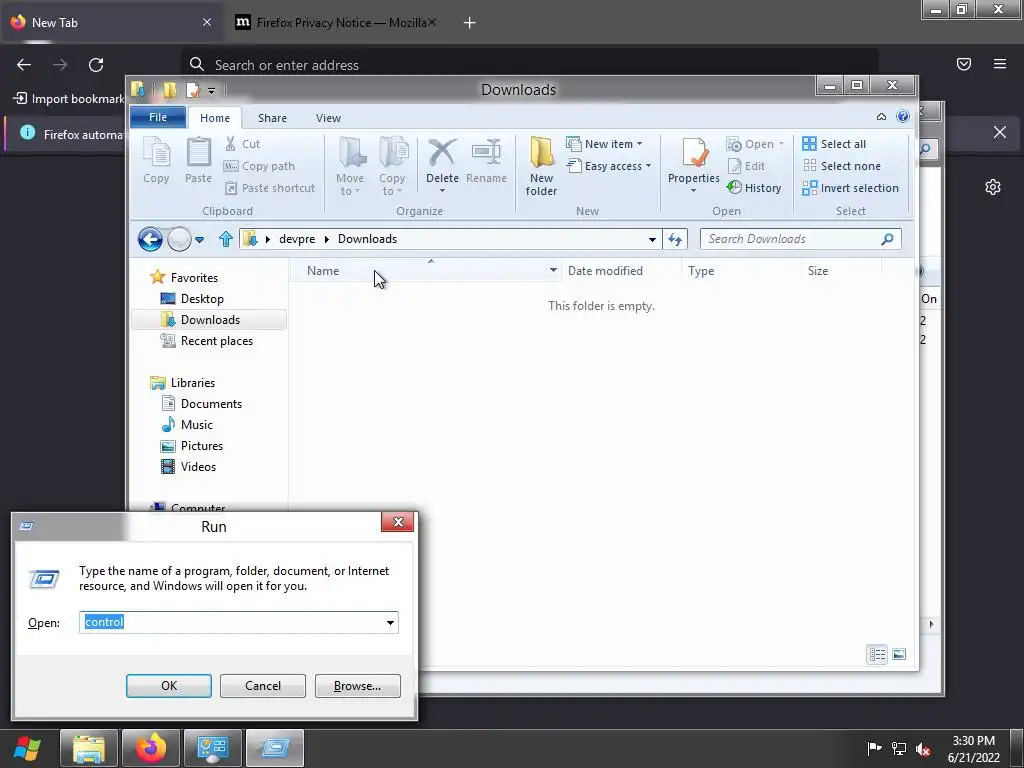Click the Explorer Back arrow button
Image resolution: width=1024 pixels, height=768 pixels.
click(x=150, y=239)
